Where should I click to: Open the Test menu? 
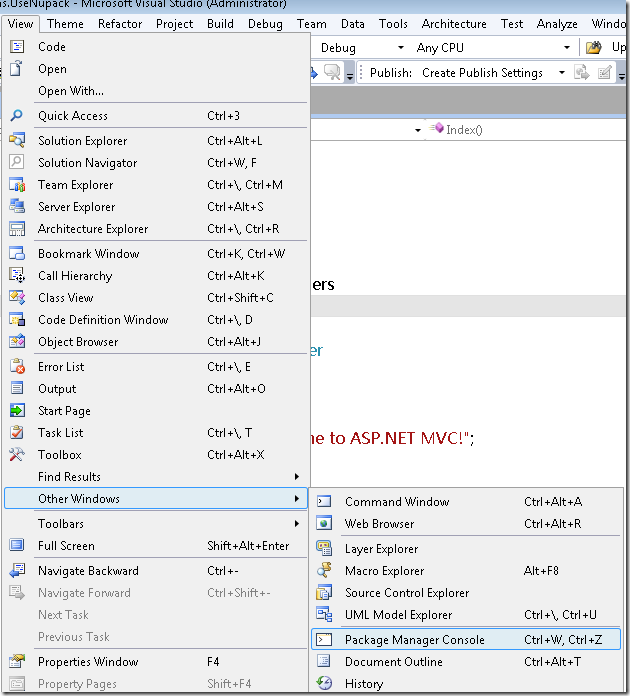[x=512, y=24]
